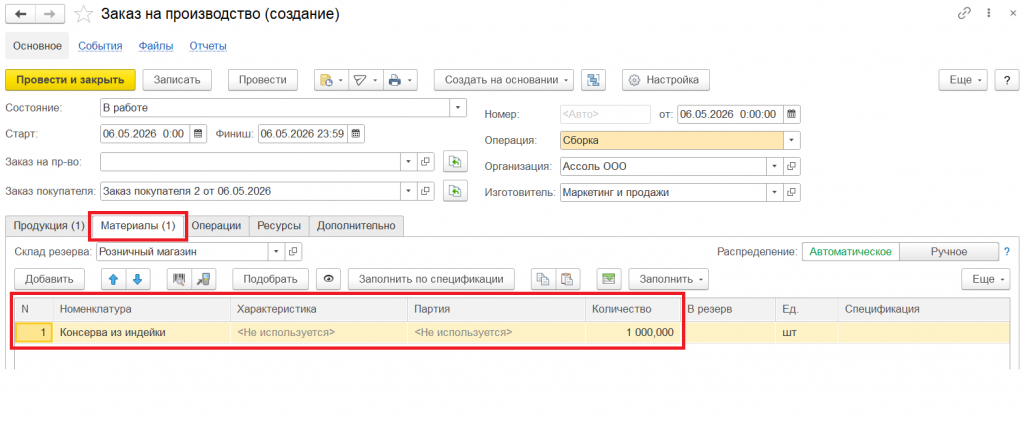Click the blue distribution help question mark
This screenshot has height=422, width=1024.
click(x=1006, y=252)
